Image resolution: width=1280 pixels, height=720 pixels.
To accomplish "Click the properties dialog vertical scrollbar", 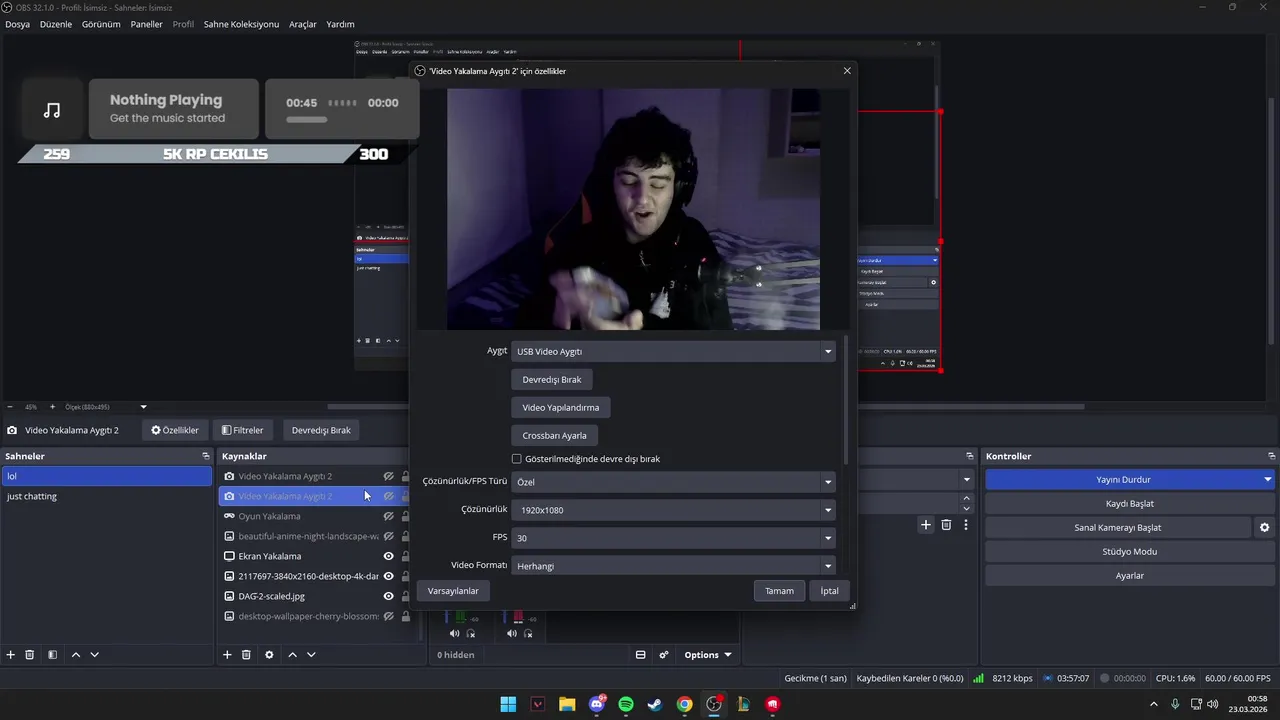I will 846,400.
